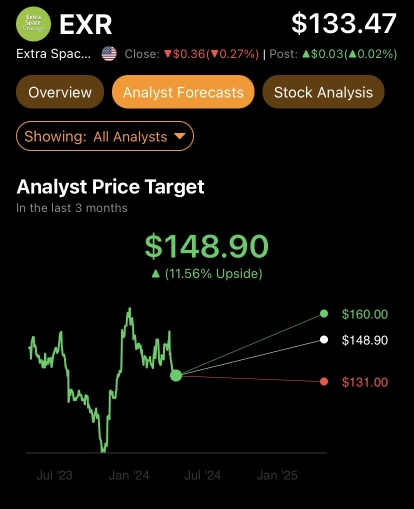Open the Stock Analysis tab
Image resolution: width=414 pixels, height=509 pixels.
pos(323,92)
